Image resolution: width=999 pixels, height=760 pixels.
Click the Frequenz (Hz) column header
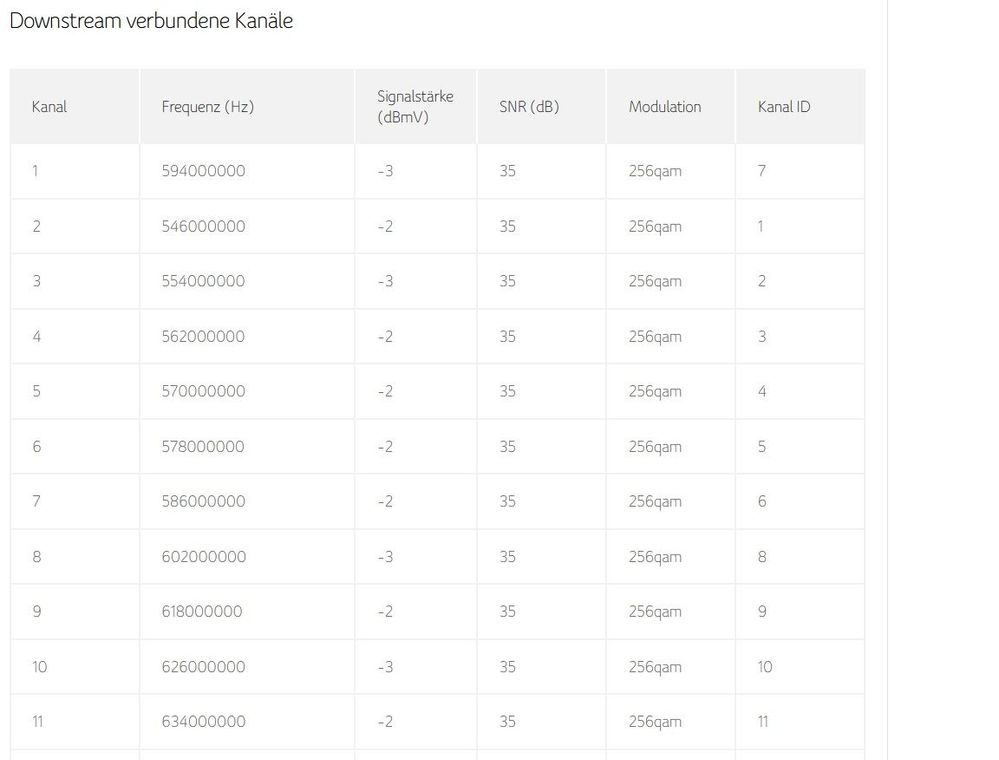(x=207, y=107)
